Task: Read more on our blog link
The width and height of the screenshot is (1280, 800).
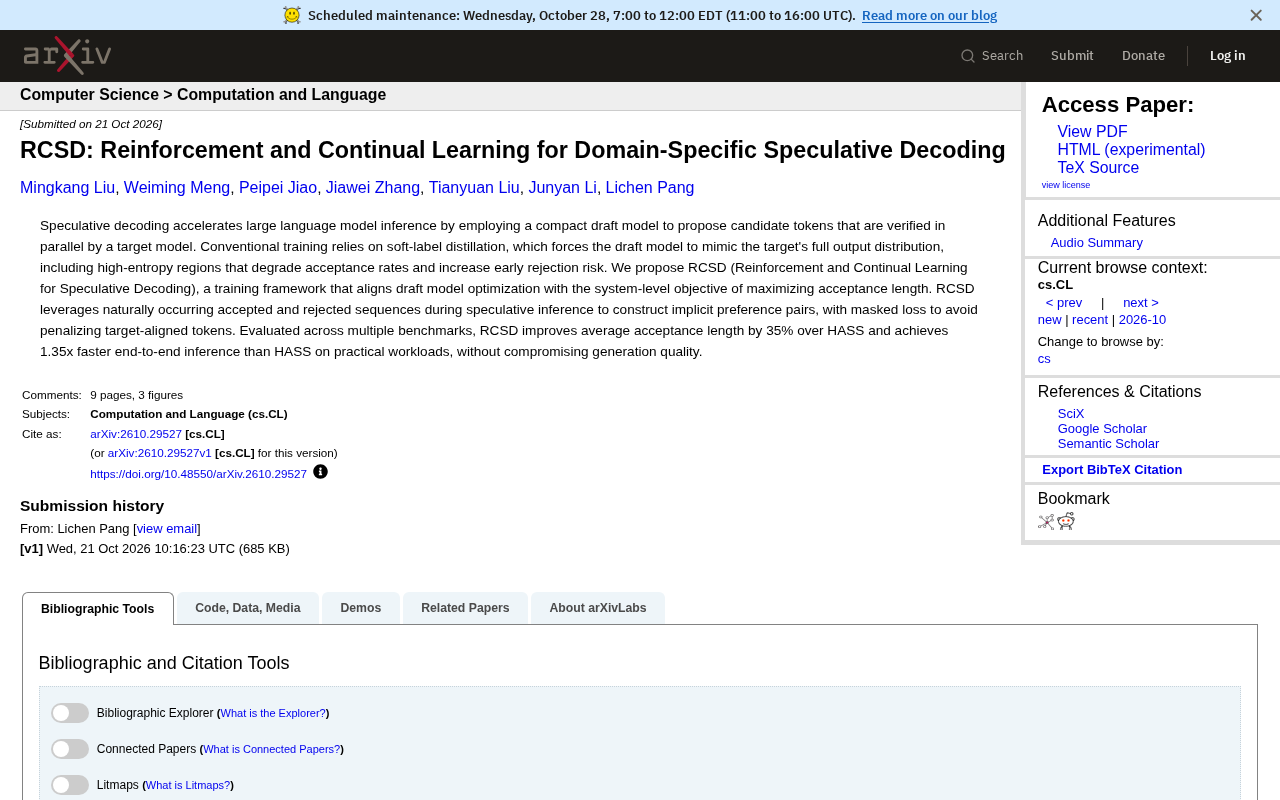Action: click(x=929, y=15)
